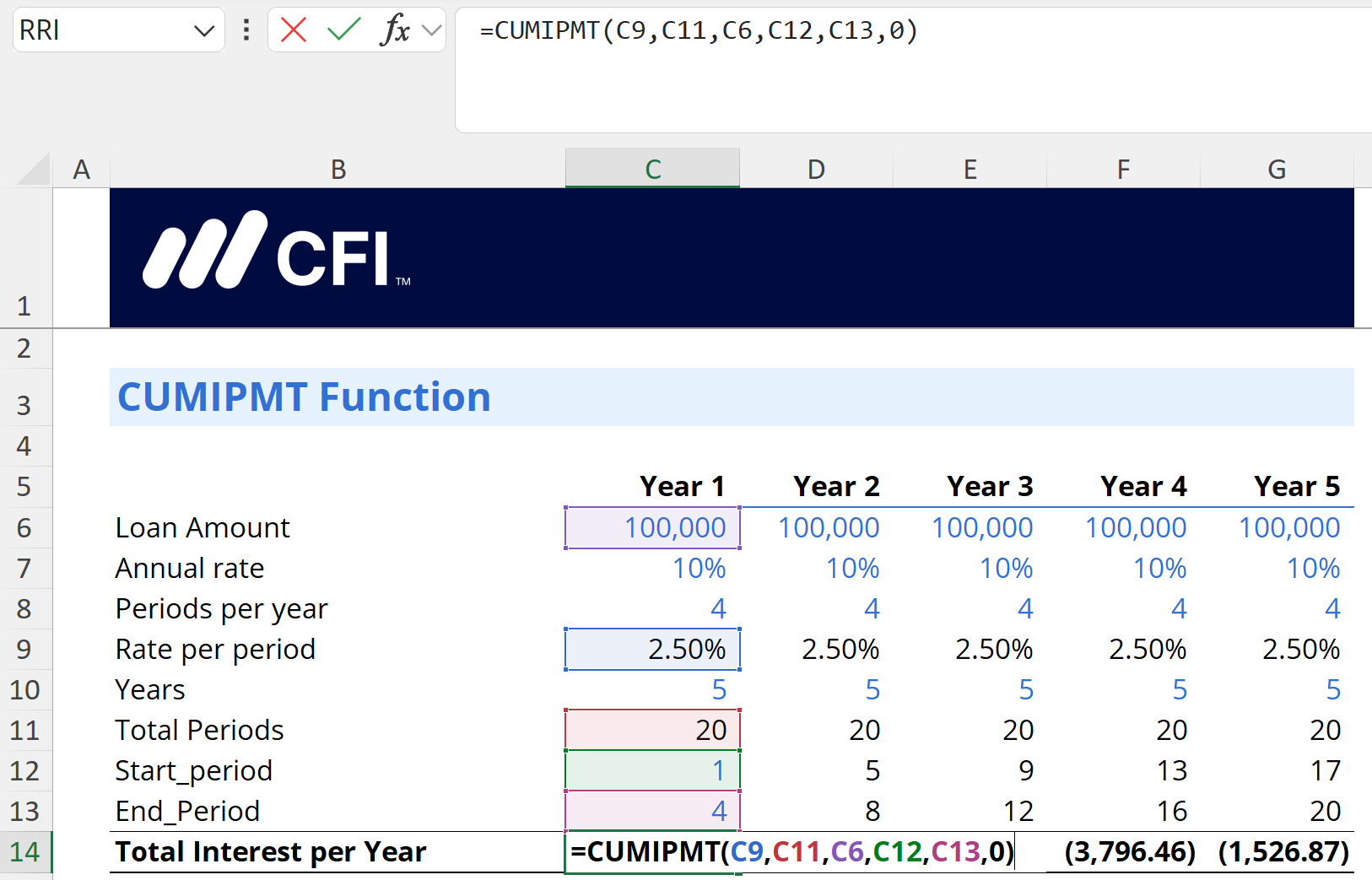Expand the function list chevron next to fx

432,31
